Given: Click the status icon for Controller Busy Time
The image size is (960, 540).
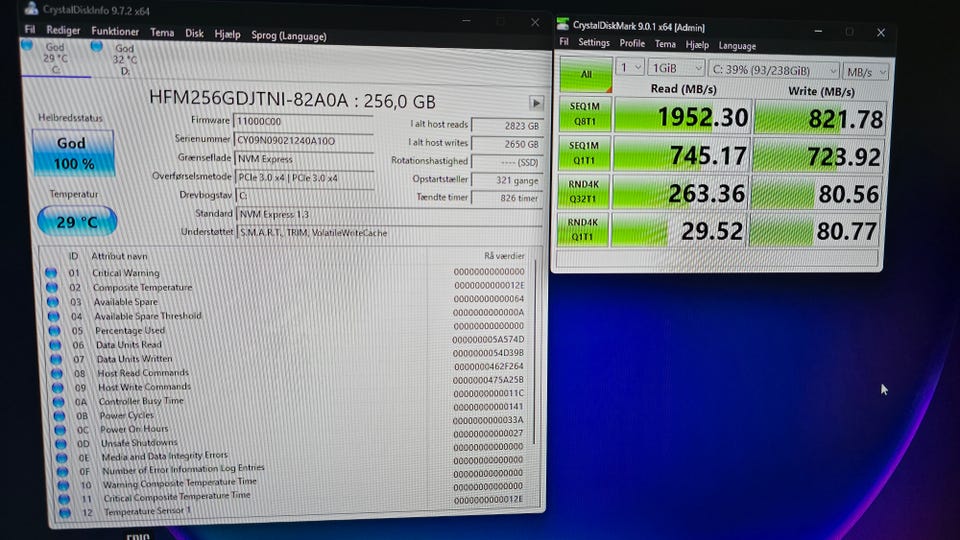Looking at the screenshot, I should coord(58,402).
